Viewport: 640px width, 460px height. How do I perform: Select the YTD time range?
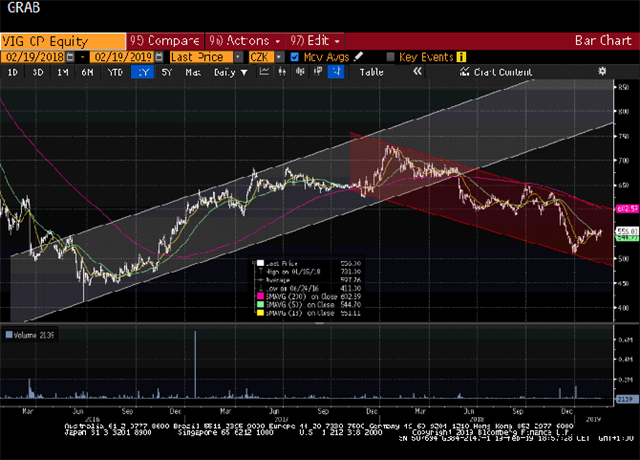pyautogui.click(x=114, y=72)
